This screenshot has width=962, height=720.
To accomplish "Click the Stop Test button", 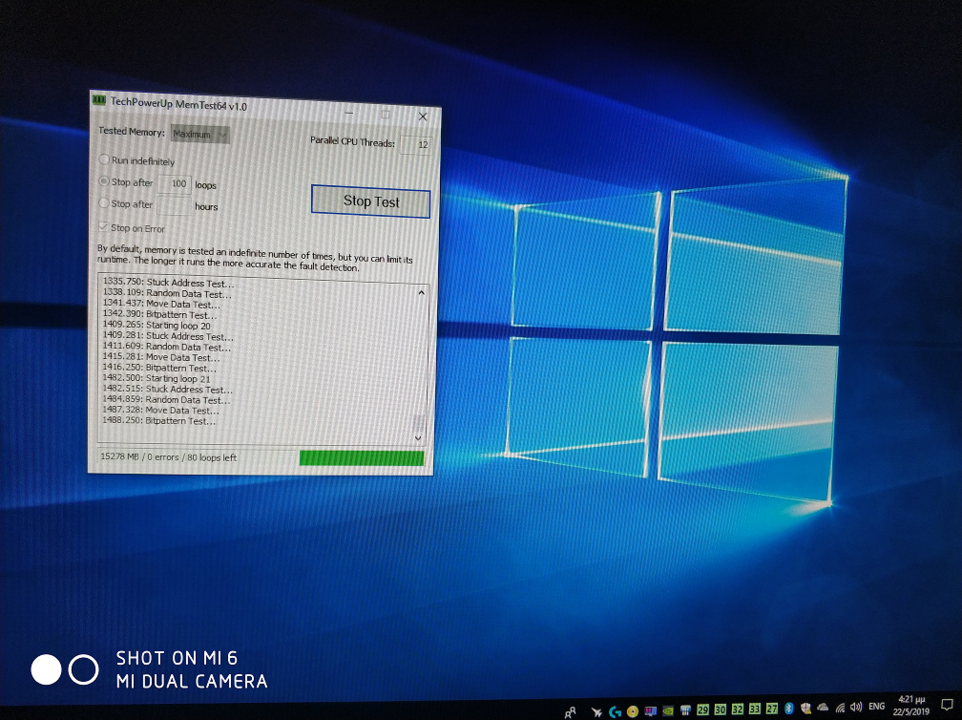I will [x=371, y=201].
